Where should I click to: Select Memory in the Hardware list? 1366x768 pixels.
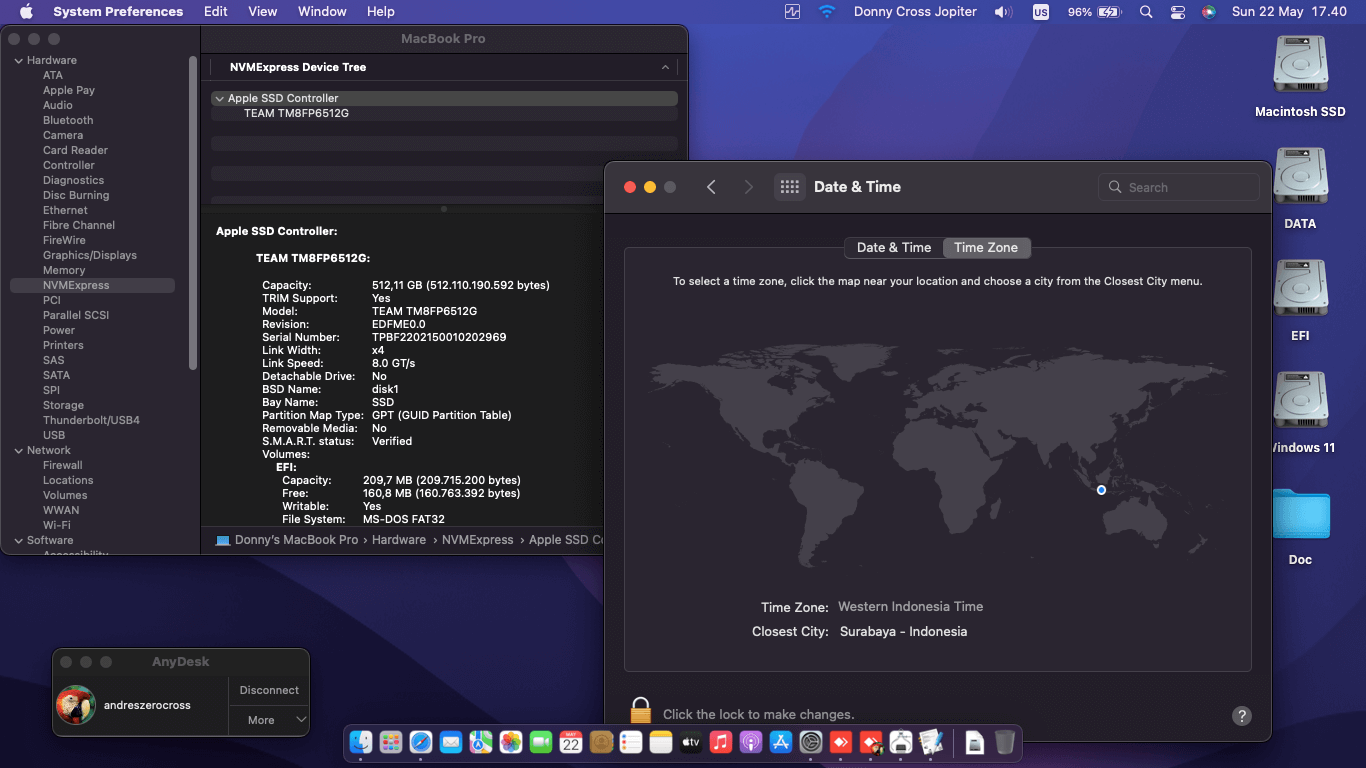[64, 270]
